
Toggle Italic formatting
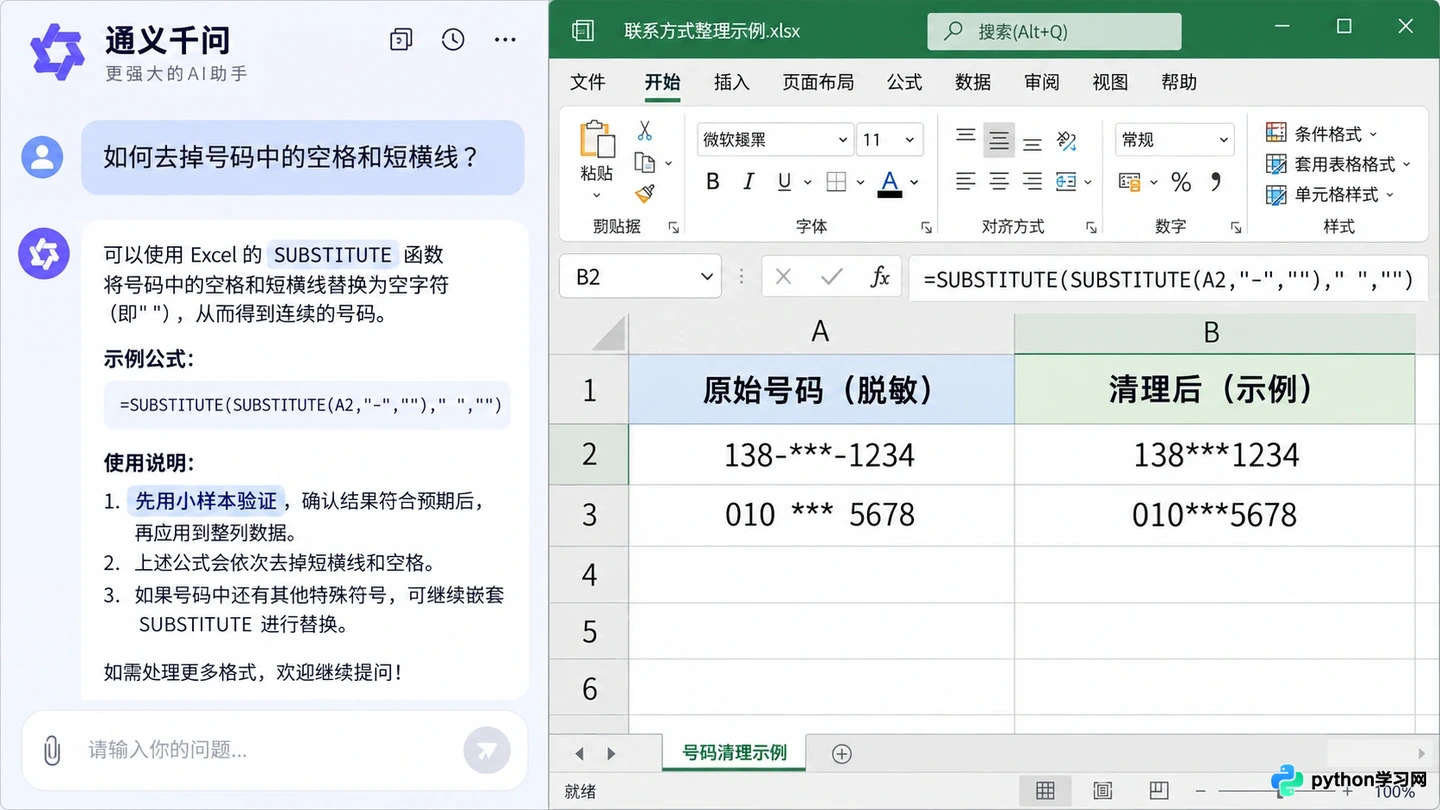(x=748, y=182)
